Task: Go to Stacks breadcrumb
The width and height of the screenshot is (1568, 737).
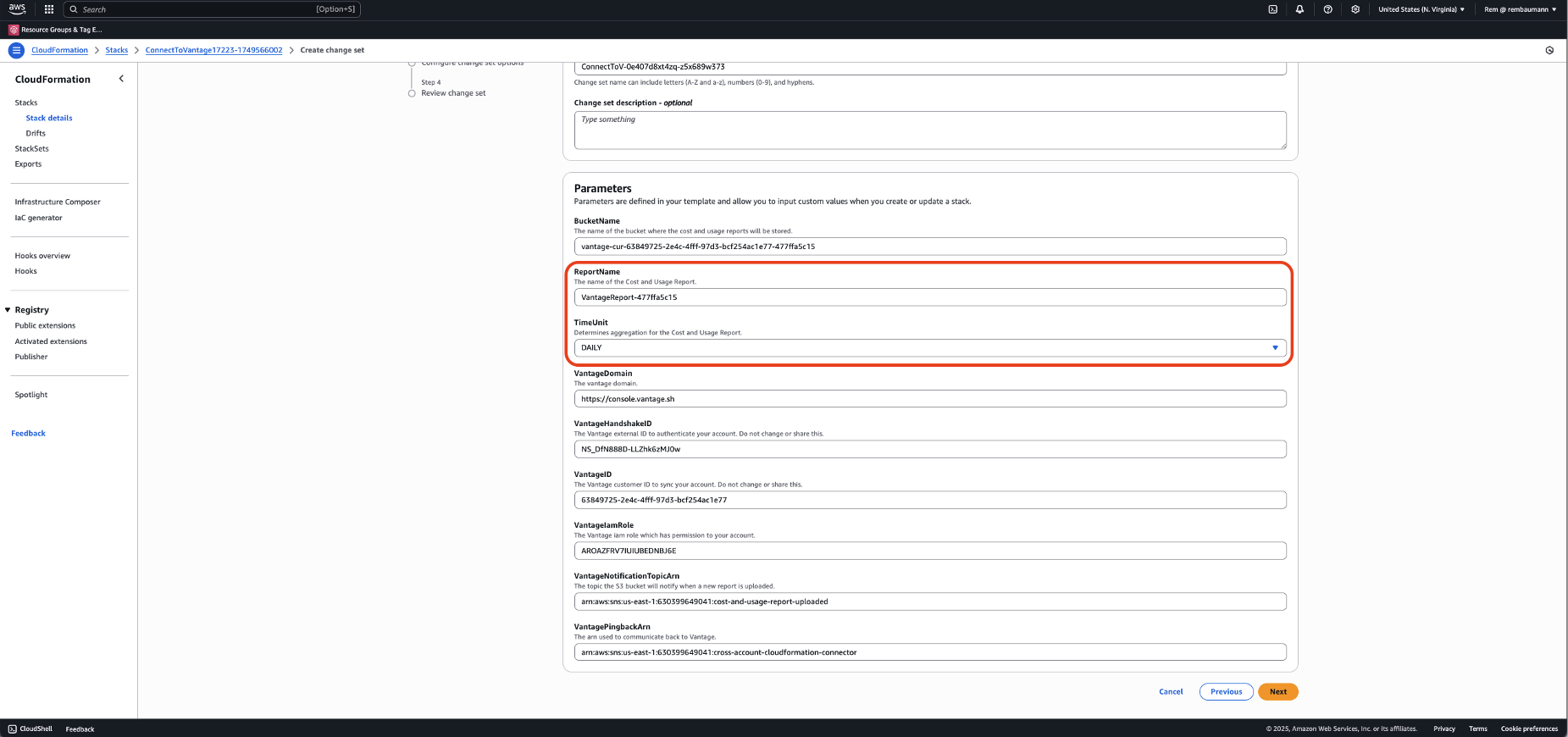Action: pyautogui.click(x=117, y=50)
